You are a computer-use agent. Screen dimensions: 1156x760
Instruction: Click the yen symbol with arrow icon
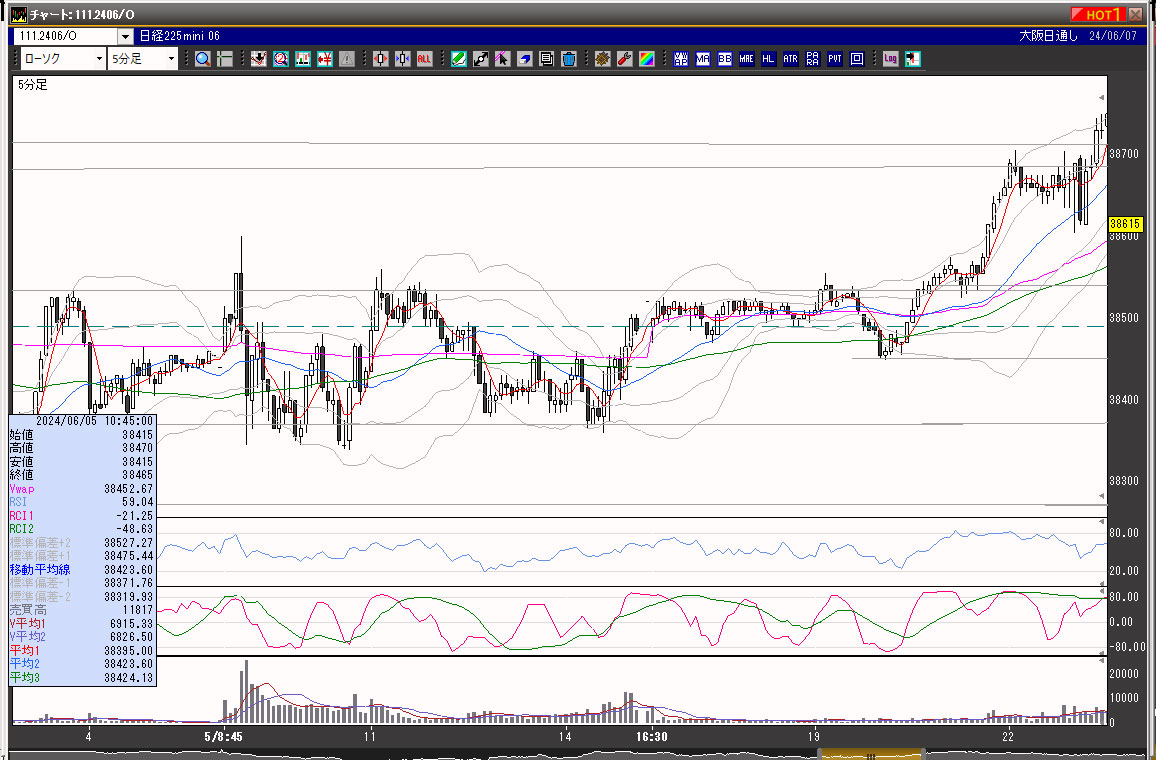coord(324,59)
